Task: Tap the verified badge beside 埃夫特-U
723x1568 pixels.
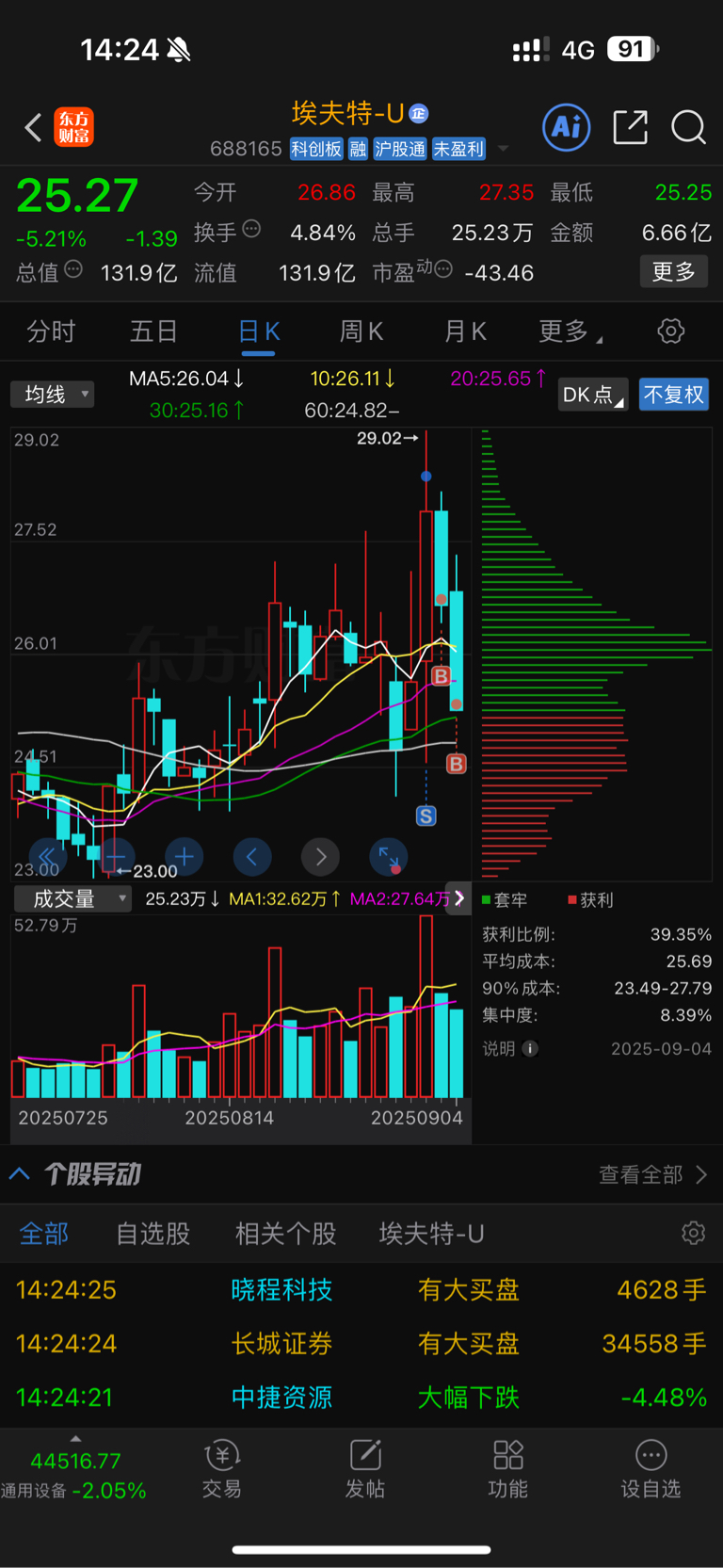Action: pyautogui.click(x=419, y=114)
